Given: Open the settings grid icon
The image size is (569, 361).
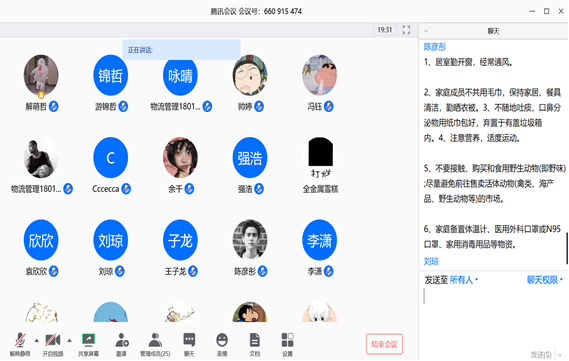Looking at the screenshot, I should [x=287, y=340].
